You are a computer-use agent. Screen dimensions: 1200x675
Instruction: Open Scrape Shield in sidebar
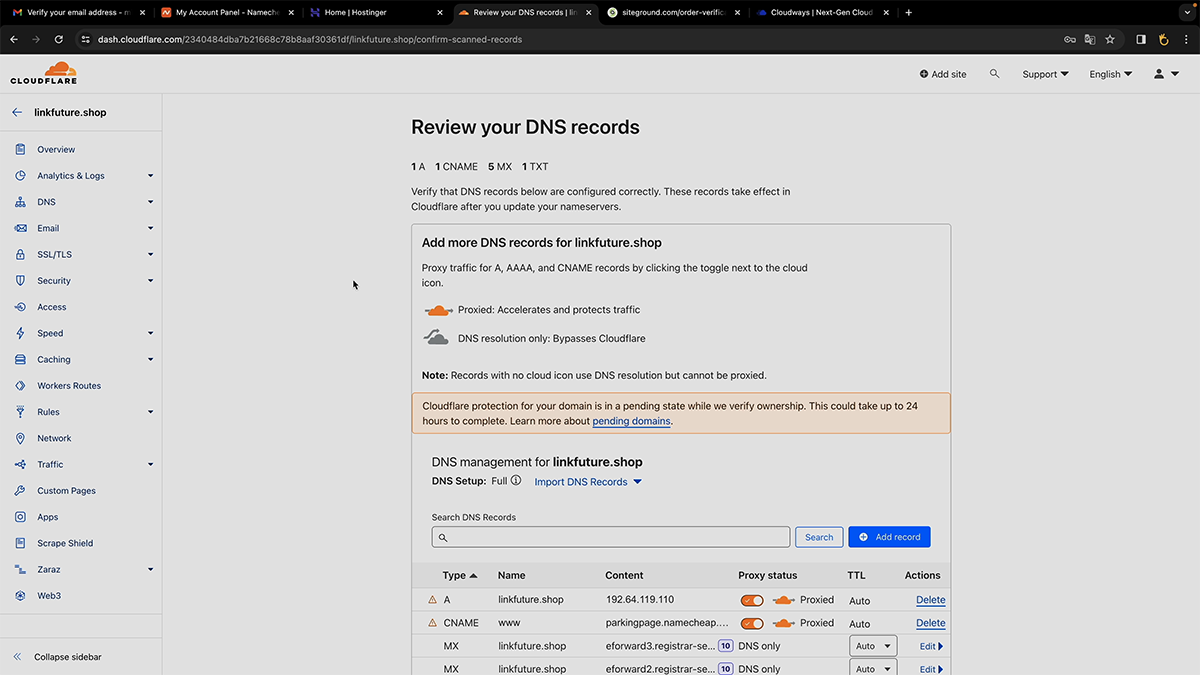(x=65, y=543)
